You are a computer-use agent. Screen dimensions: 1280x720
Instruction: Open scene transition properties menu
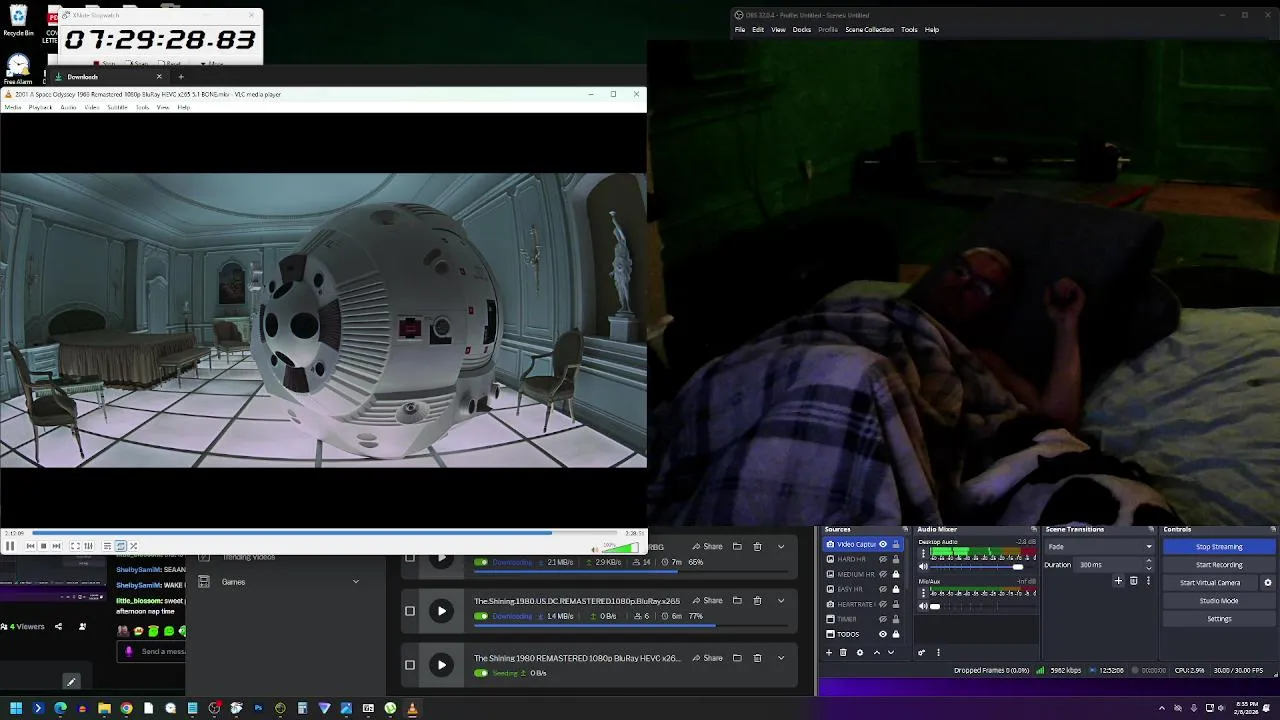point(1148,581)
